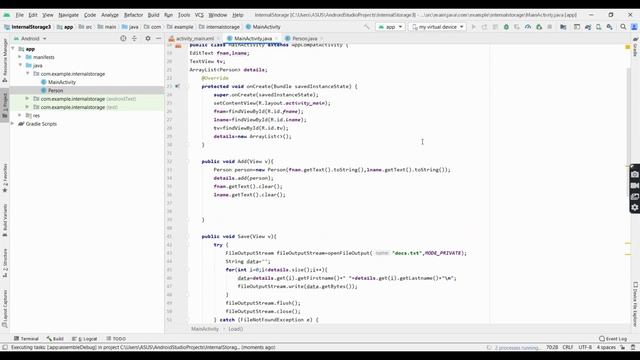This screenshot has width=640, height=360.
Task: Toggle the Favorites side tab
Action: point(5,178)
